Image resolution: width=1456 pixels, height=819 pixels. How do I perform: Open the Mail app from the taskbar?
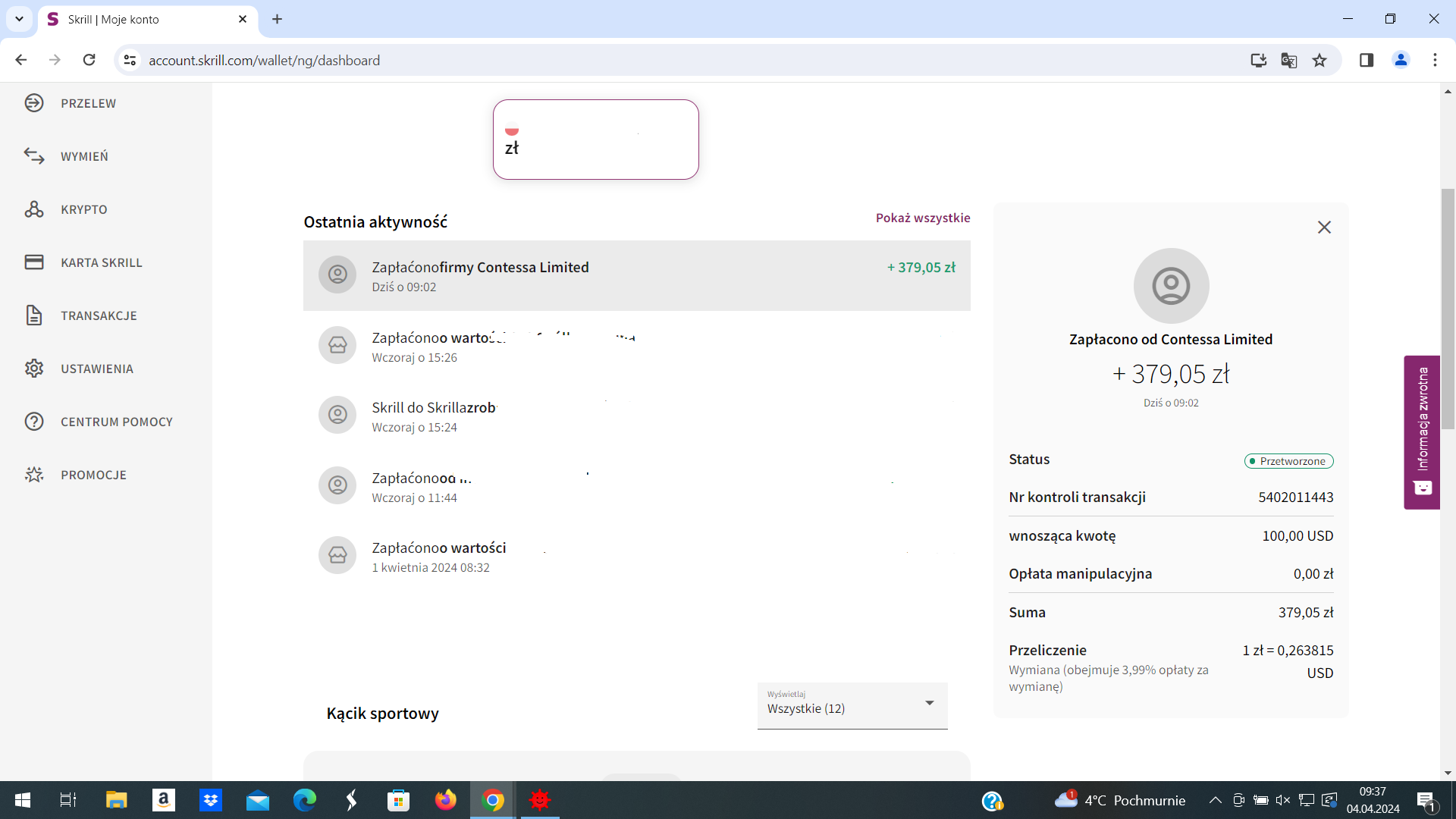tap(258, 800)
